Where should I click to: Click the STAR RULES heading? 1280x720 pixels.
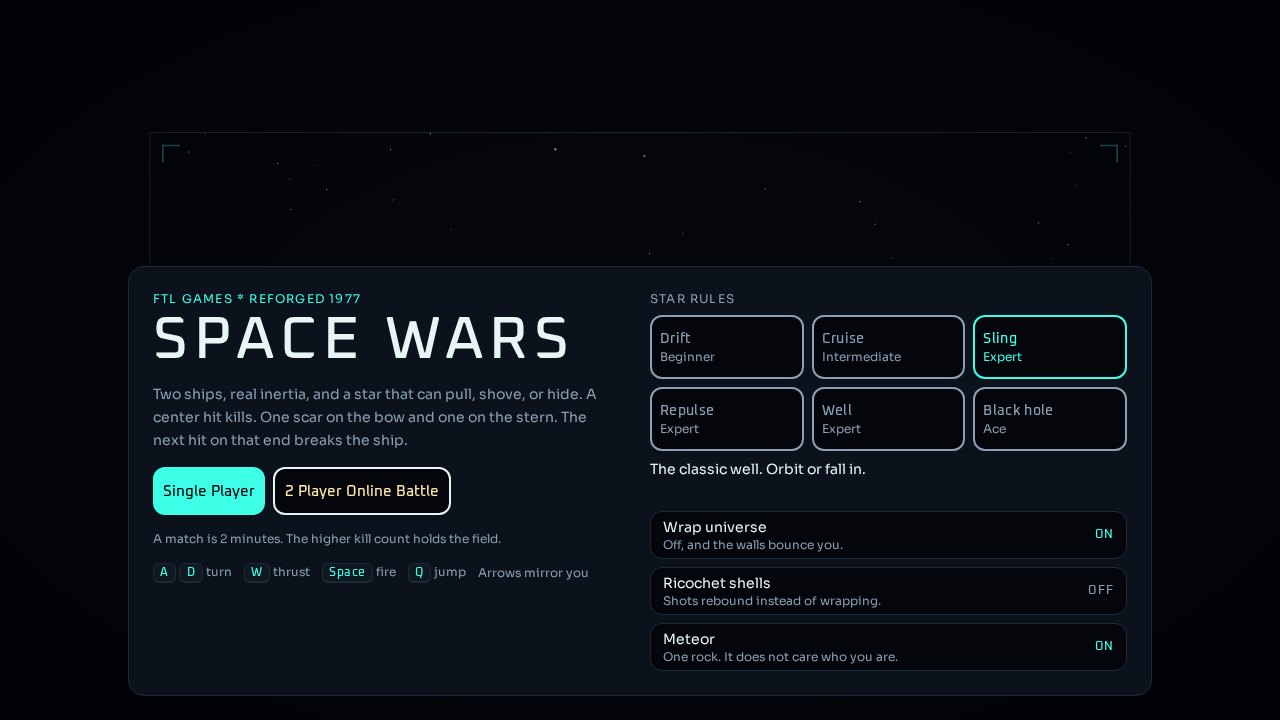692,299
